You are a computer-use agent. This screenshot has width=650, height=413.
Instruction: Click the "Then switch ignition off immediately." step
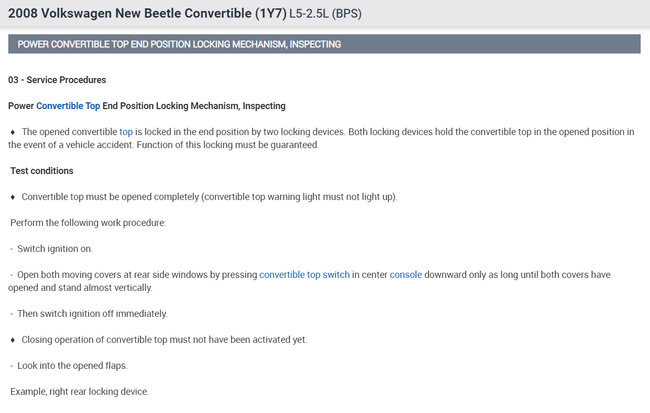(92, 314)
